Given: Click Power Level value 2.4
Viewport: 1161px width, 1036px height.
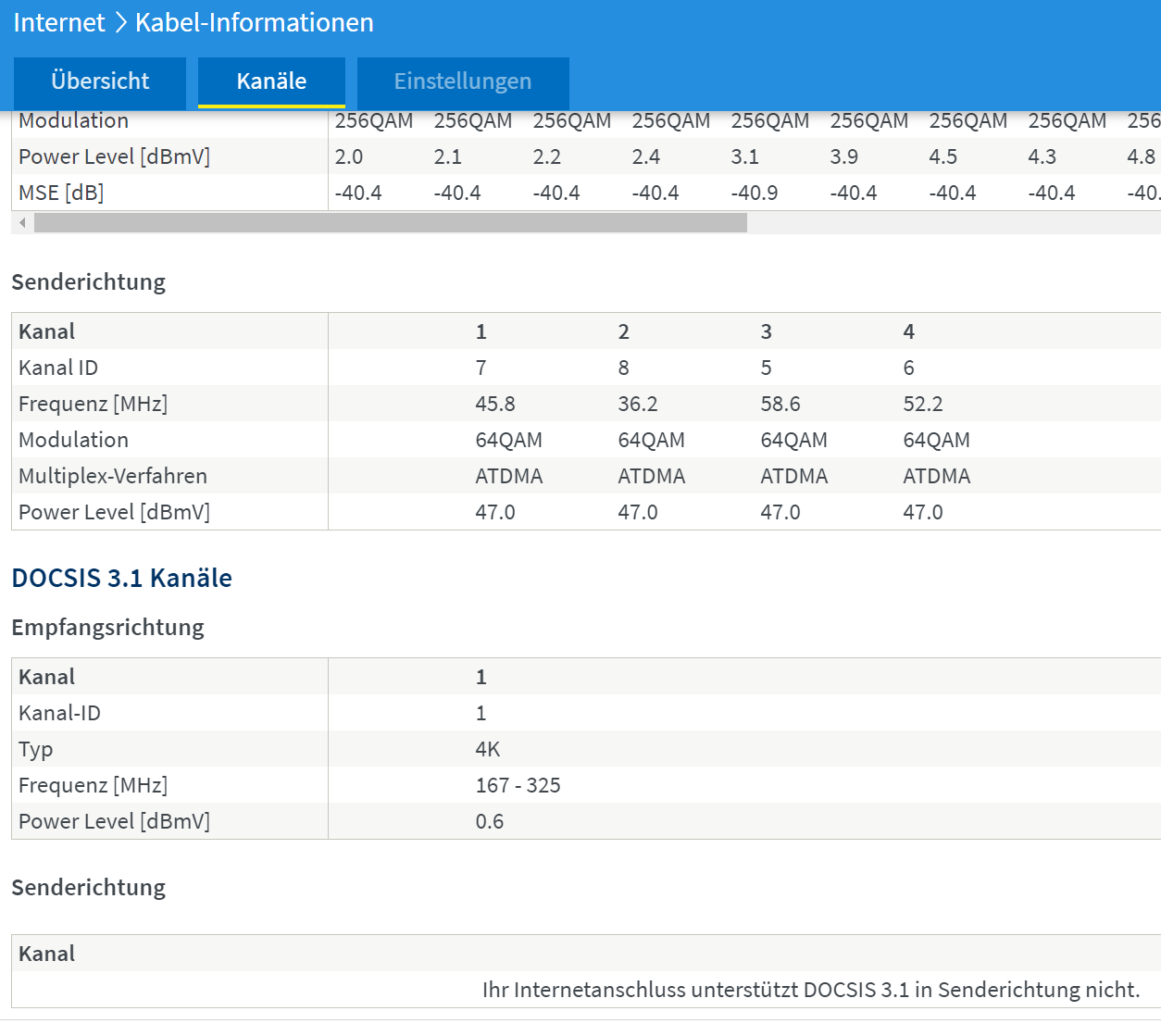Looking at the screenshot, I should tap(646, 156).
